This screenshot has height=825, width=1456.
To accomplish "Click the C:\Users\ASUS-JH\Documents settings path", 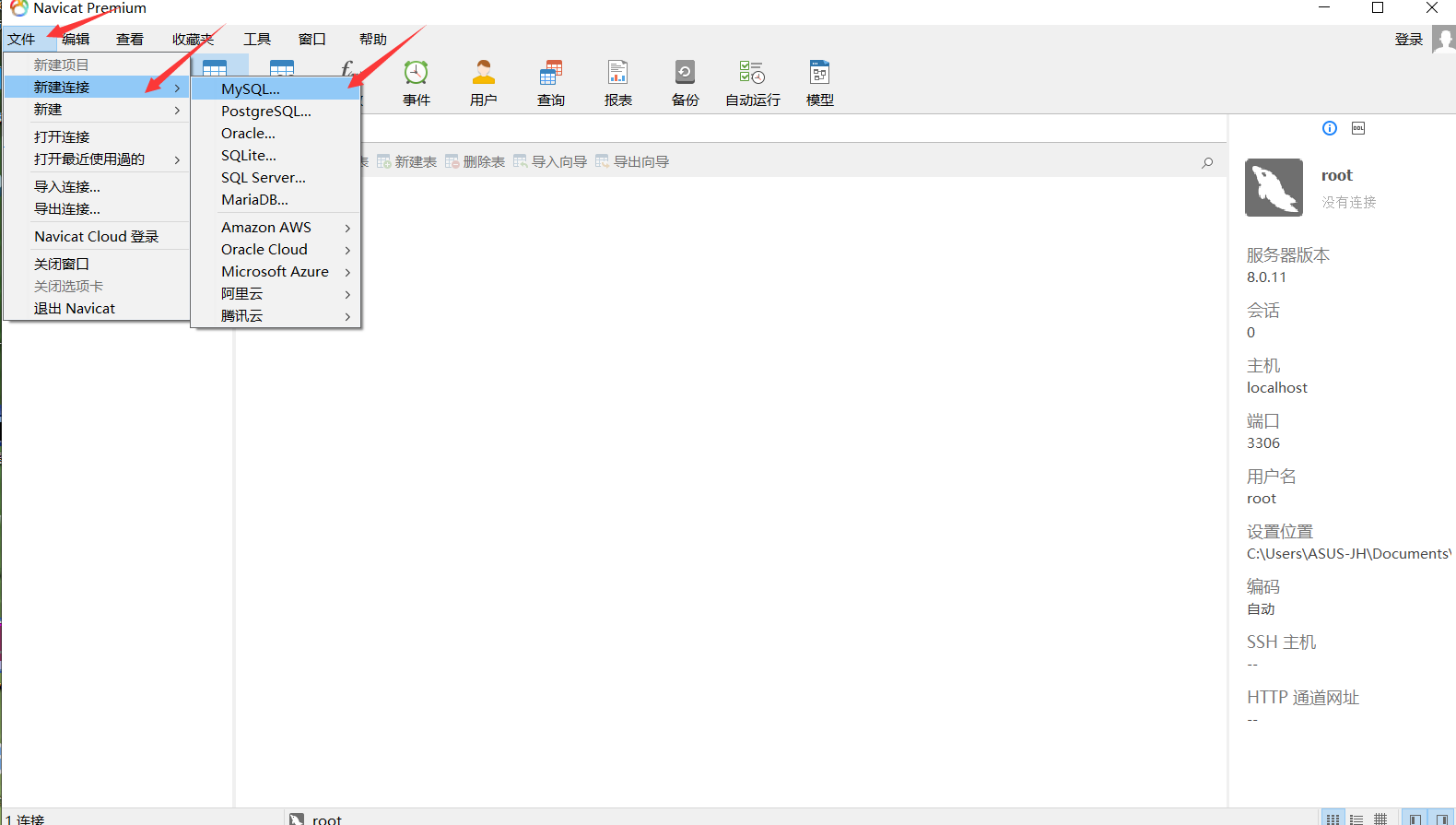I will coord(1349,554).
